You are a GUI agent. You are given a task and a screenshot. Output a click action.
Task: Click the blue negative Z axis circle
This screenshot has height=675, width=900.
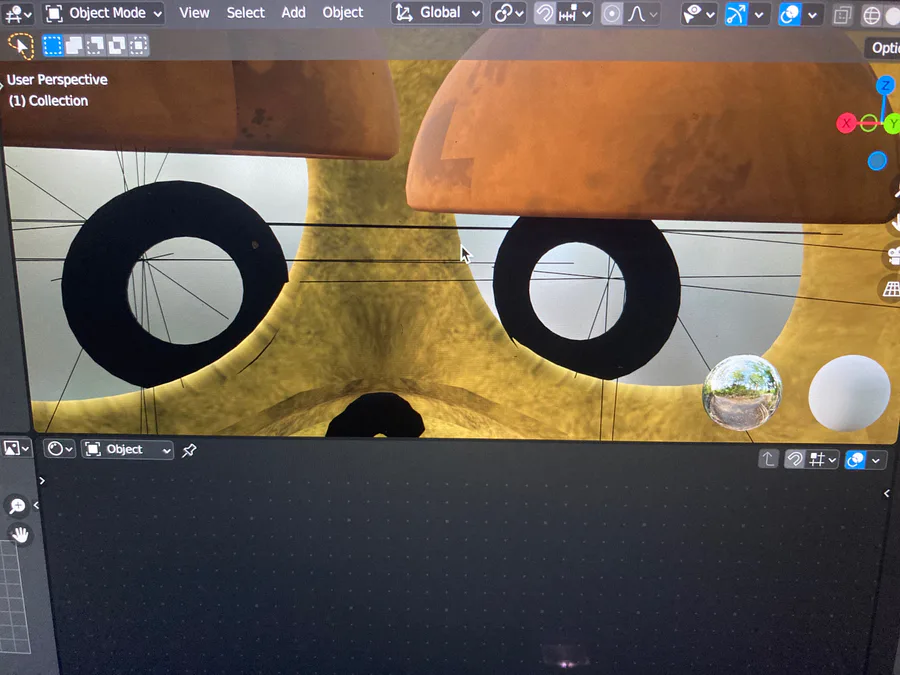click(877, 161)
